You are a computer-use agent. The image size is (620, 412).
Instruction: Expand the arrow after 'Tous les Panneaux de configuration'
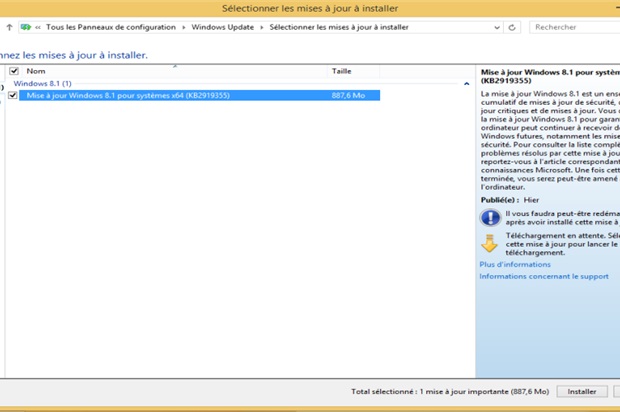pyautogui.click(x=184, y=28)
